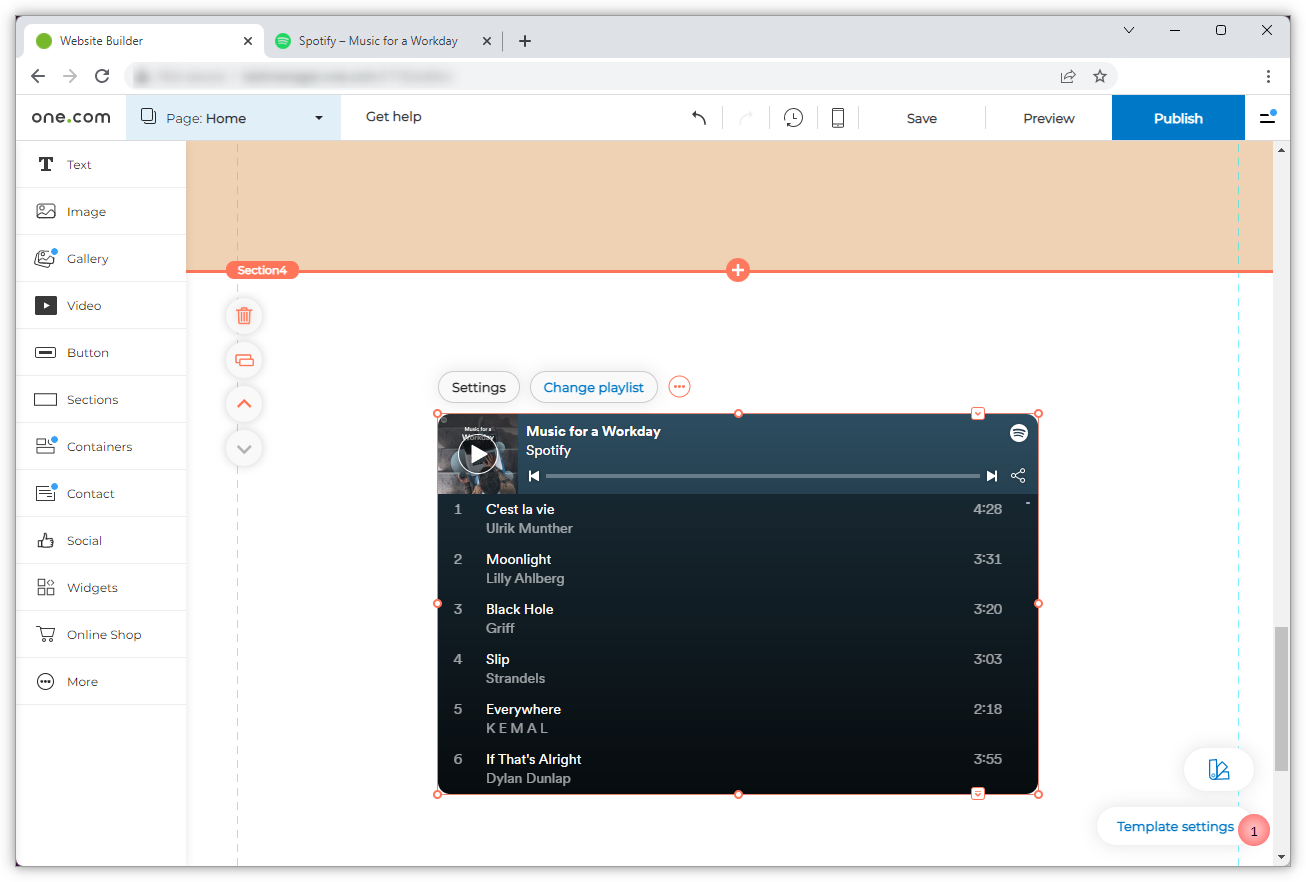Click the Spotify player progress bar
Image resolution: width=1306 pixels, height=882 pixels.
coord(762,476)
